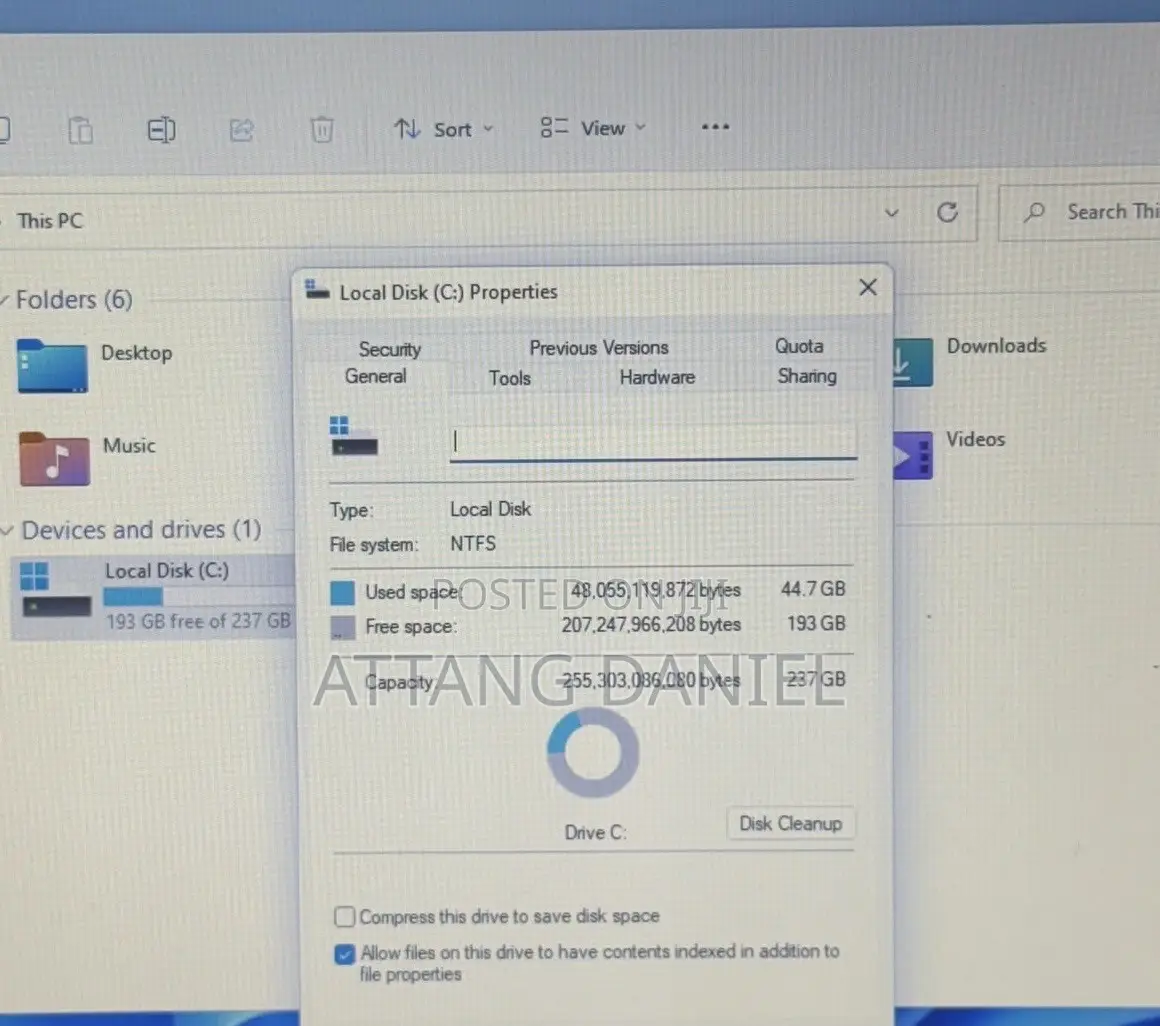Click the Disk Cleanup button
The height and width of the screenshot is (1026, 1160).
[x=791, y=824]
